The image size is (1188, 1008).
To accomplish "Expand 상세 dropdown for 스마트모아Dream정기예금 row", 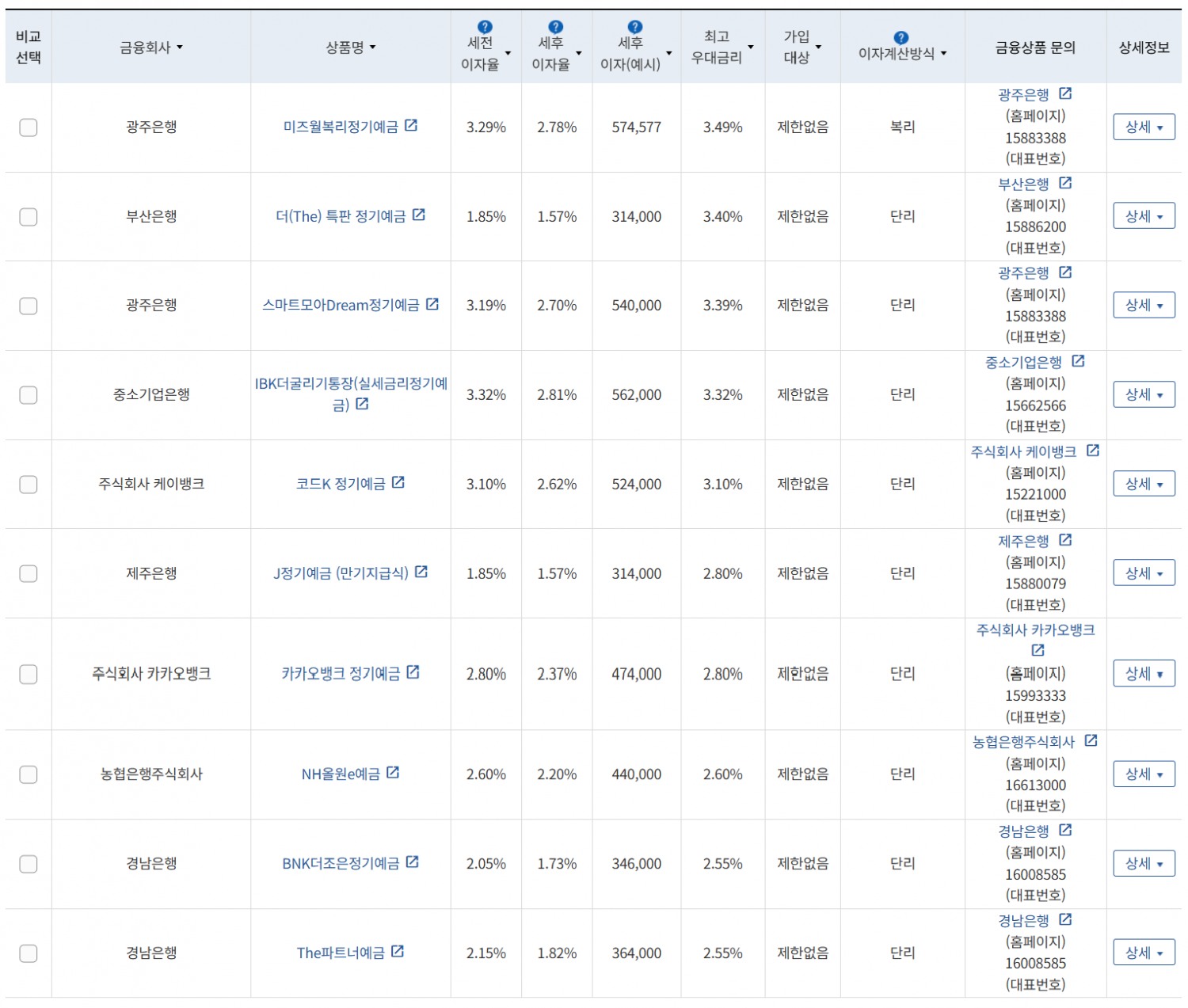I will 1144,305.
